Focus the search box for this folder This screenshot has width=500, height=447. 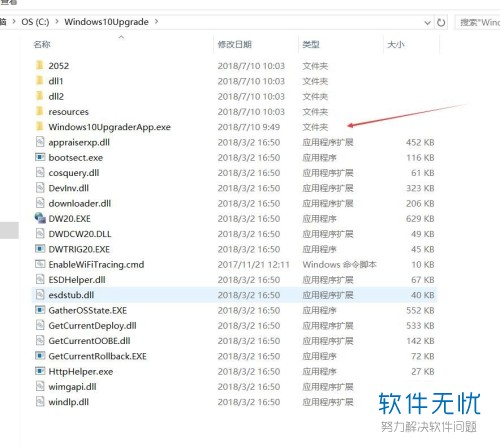coord(478,22)
